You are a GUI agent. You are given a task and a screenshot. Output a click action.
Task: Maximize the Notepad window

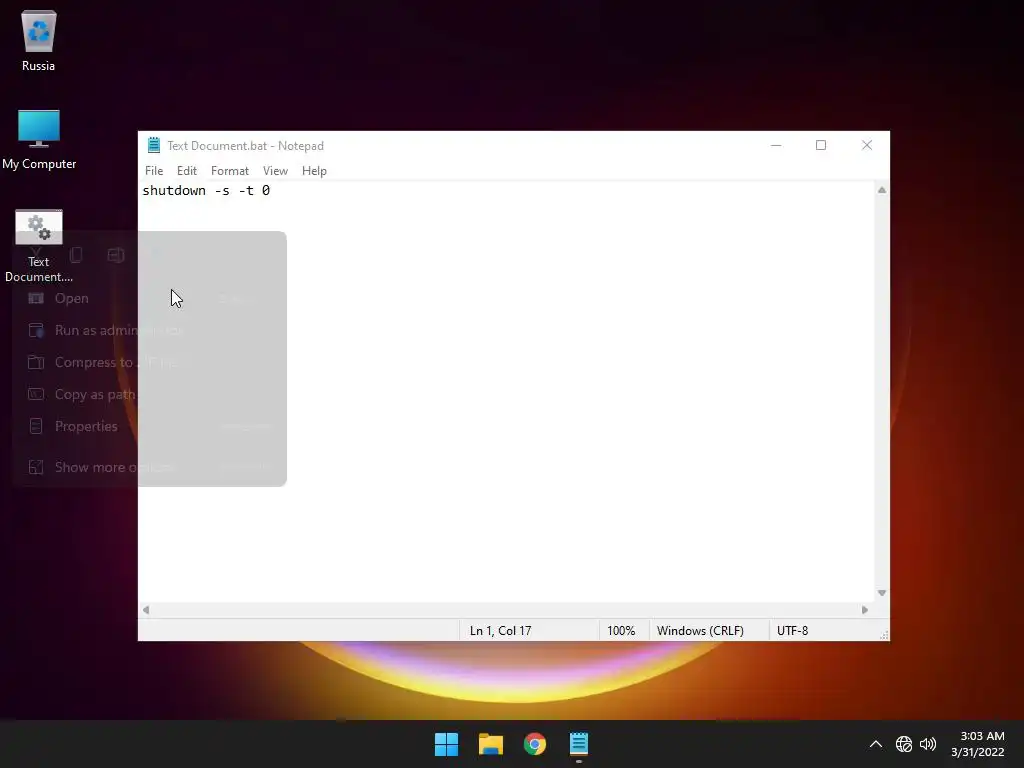(821, 145)
